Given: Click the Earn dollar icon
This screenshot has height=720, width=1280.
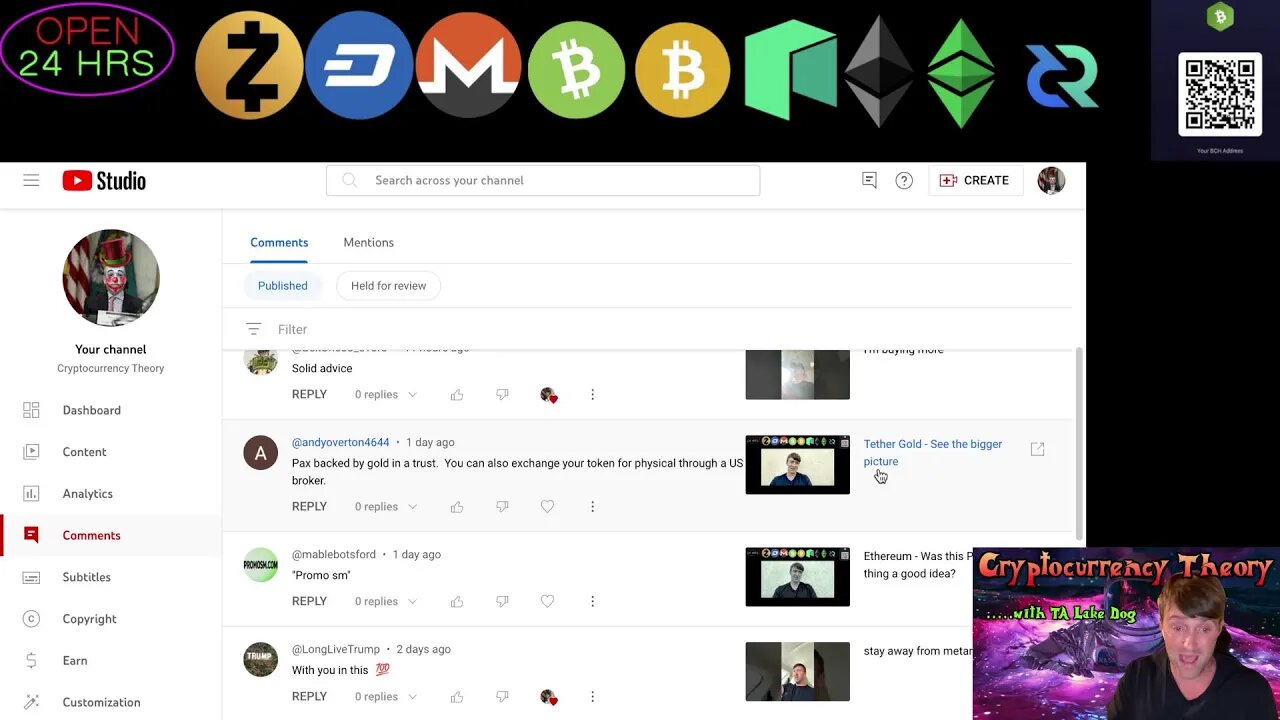Looking at the screenshot, I should pos(31,660).
